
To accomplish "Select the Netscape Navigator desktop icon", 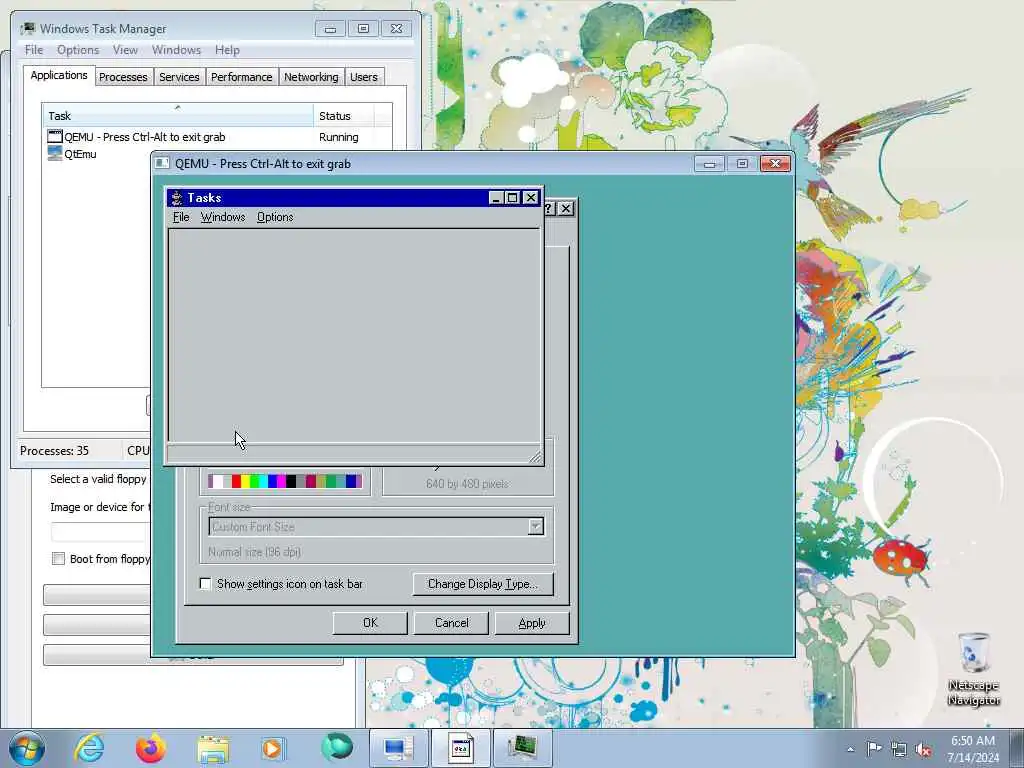I will [974, 669].
